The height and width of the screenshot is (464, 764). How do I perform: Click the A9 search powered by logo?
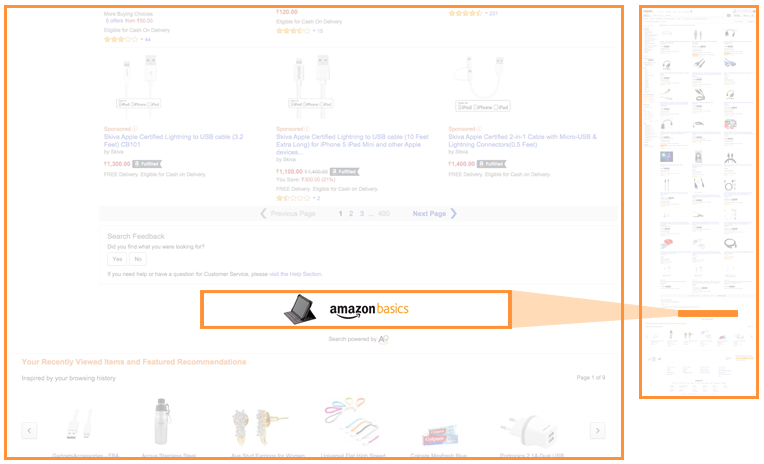[x=383, y=339]
